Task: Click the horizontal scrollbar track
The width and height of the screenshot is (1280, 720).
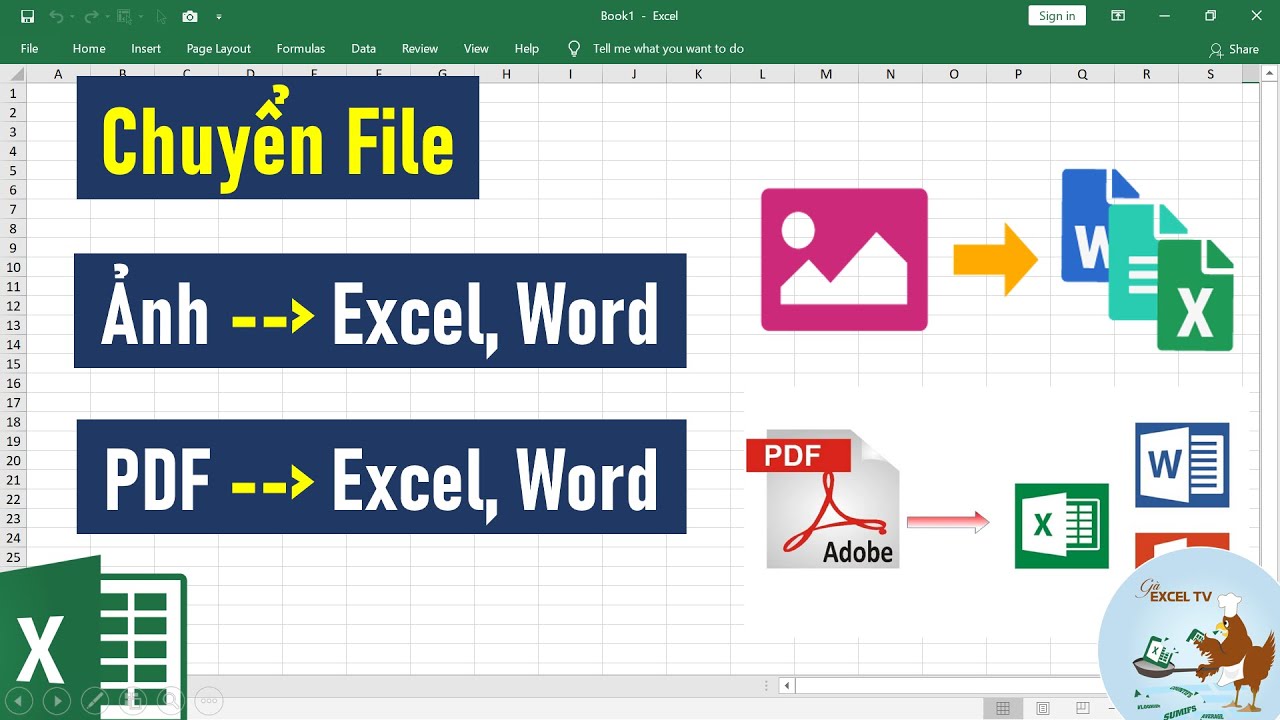Action: pos(948,685)
